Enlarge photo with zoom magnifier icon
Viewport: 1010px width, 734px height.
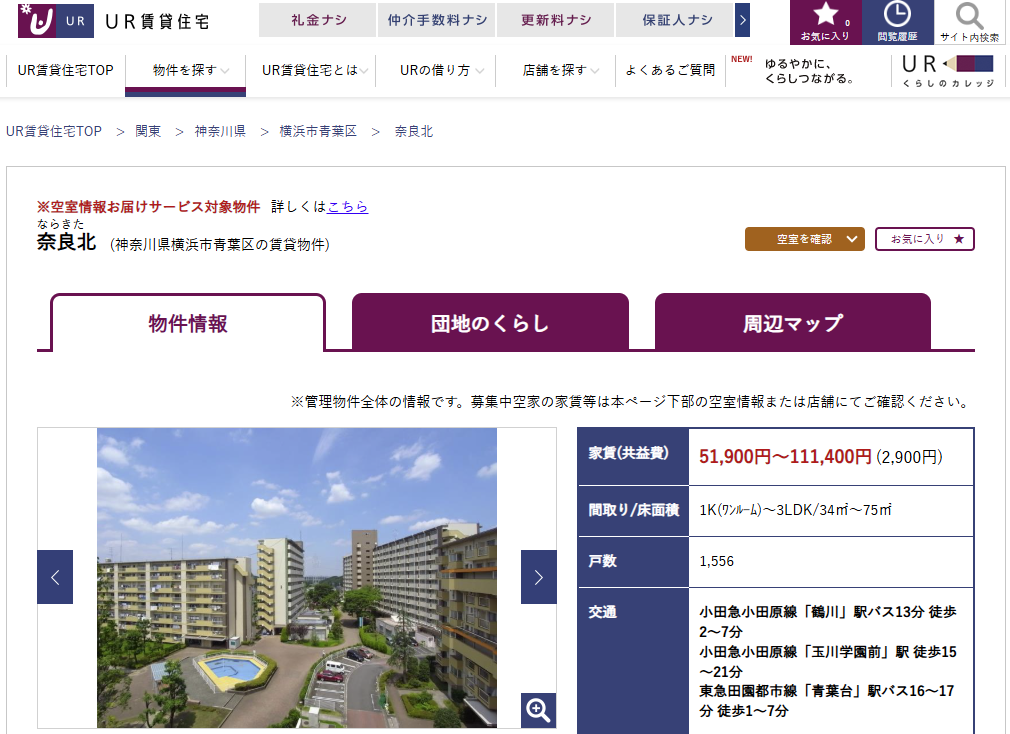click(x=538, y=710)
